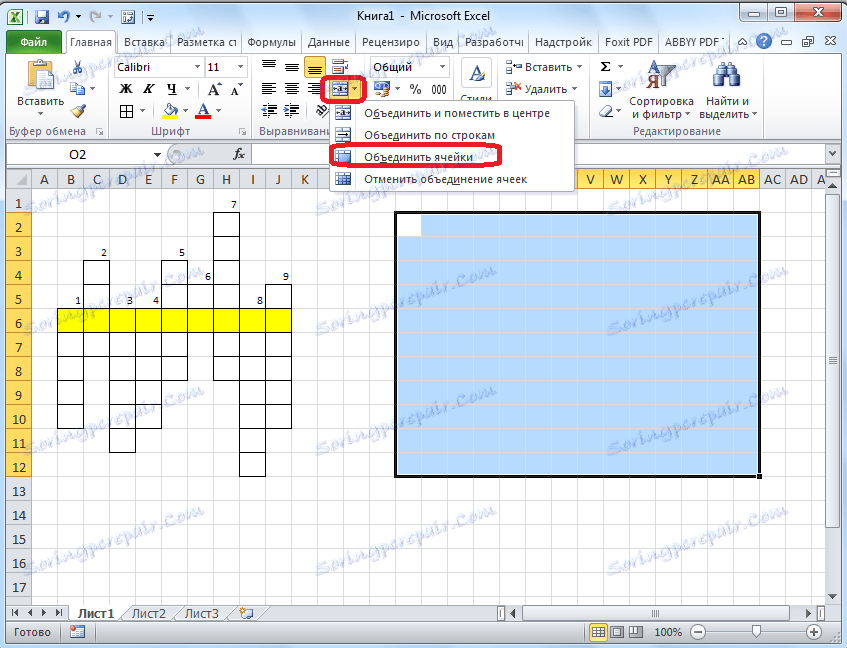Image resolution: width=847 pixels, height=648 pixels.
Task: Click the Increase Font Size icon
Action: [x=214, y=89]
